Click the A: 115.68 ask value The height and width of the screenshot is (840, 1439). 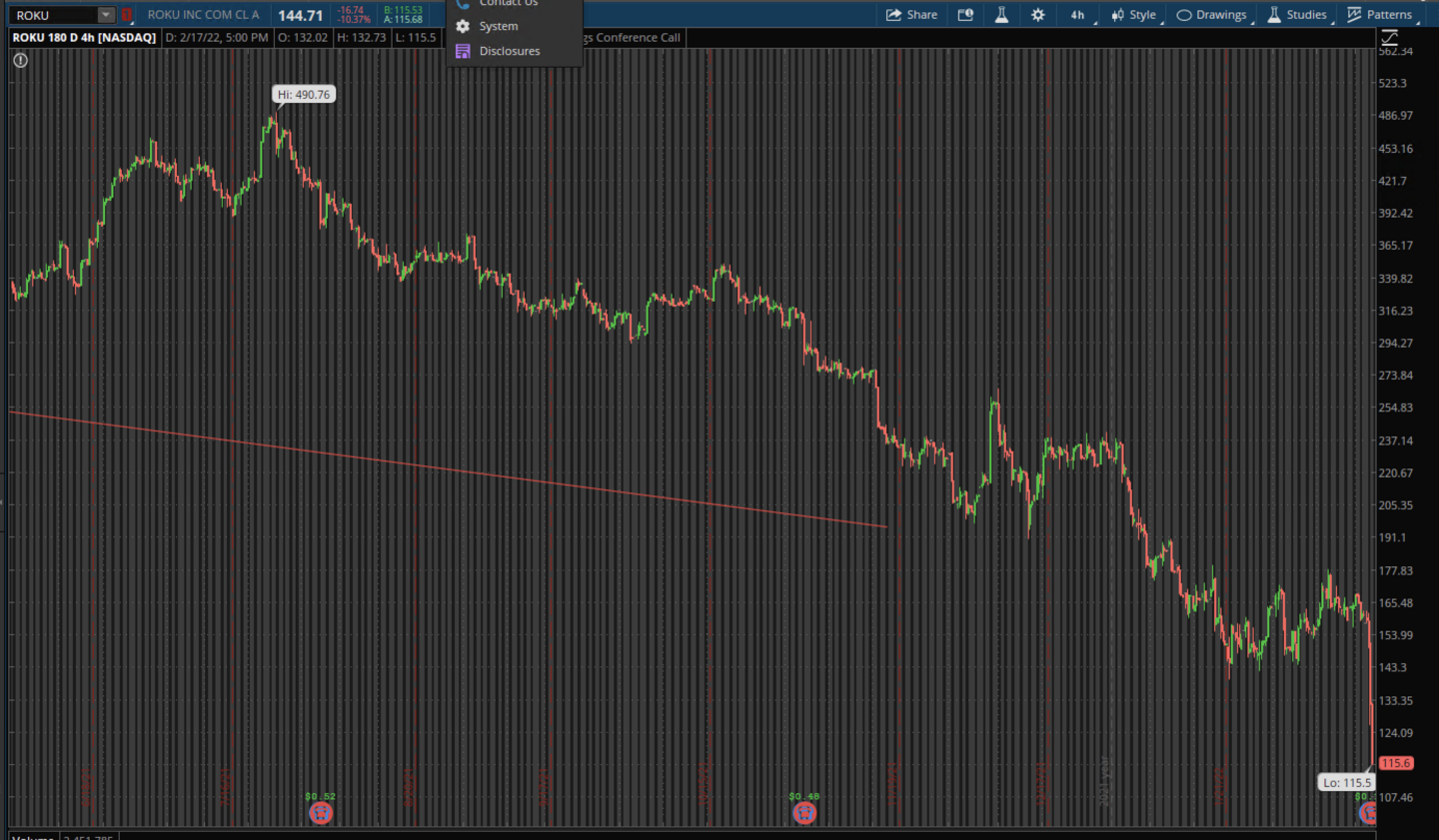[x=403, y=20]
